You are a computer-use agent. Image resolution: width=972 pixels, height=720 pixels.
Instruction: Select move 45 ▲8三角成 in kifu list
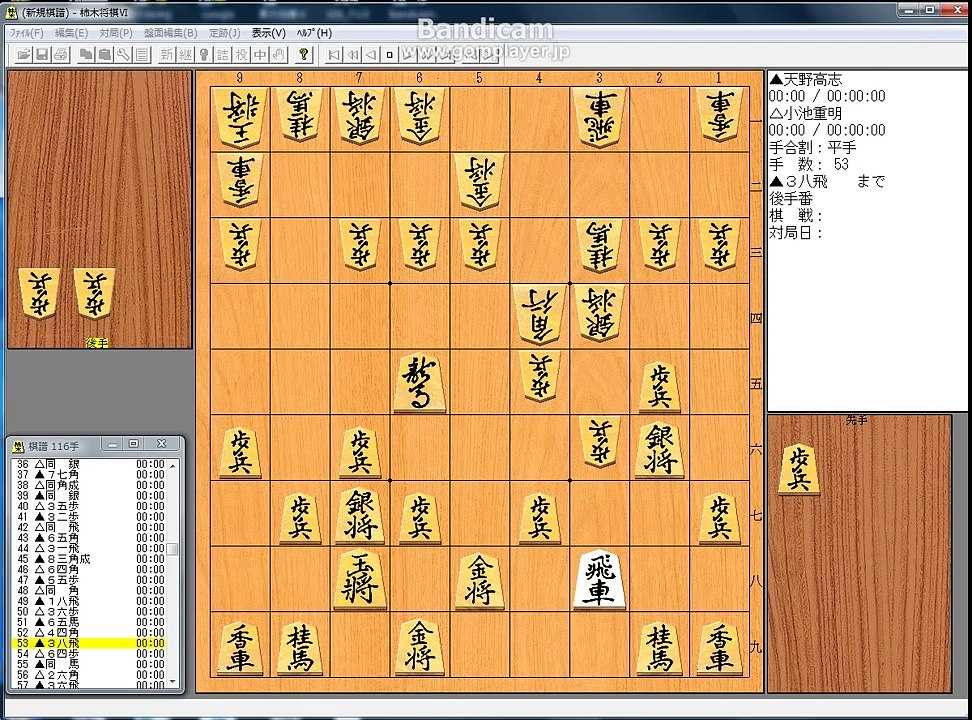(90, 559)
